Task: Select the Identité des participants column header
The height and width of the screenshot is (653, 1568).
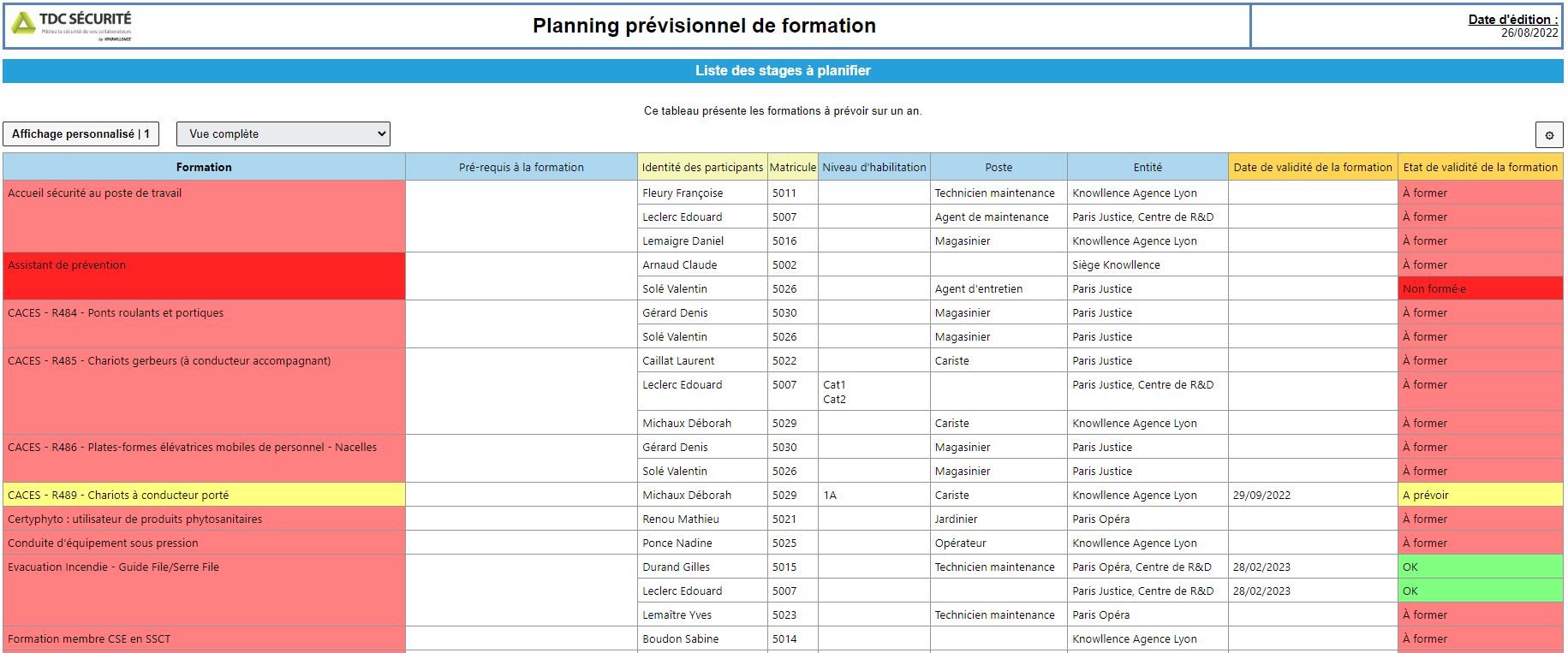Action: tap(702, 167)
